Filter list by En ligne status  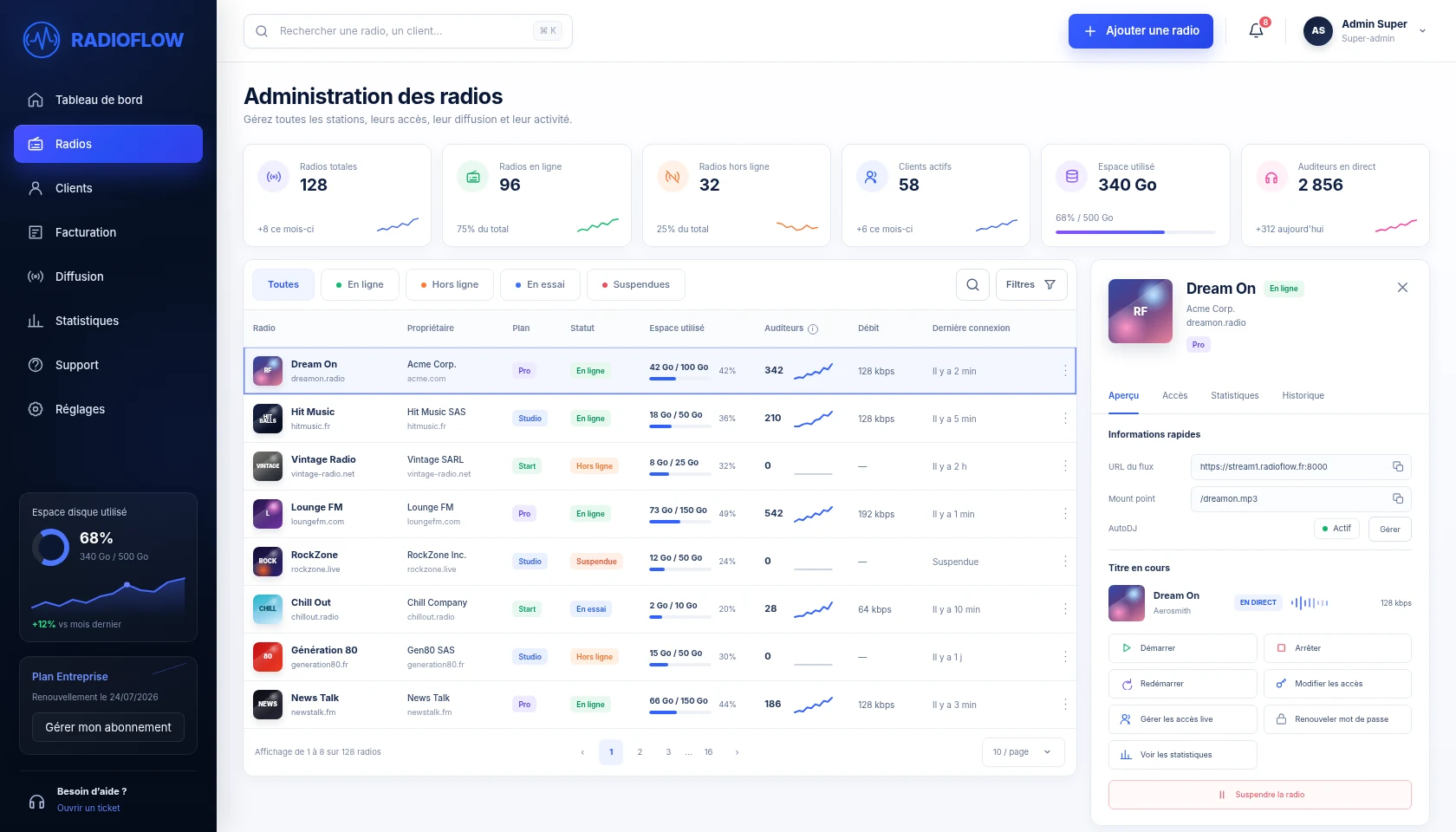pyautogui.click(x=360, y=284)
